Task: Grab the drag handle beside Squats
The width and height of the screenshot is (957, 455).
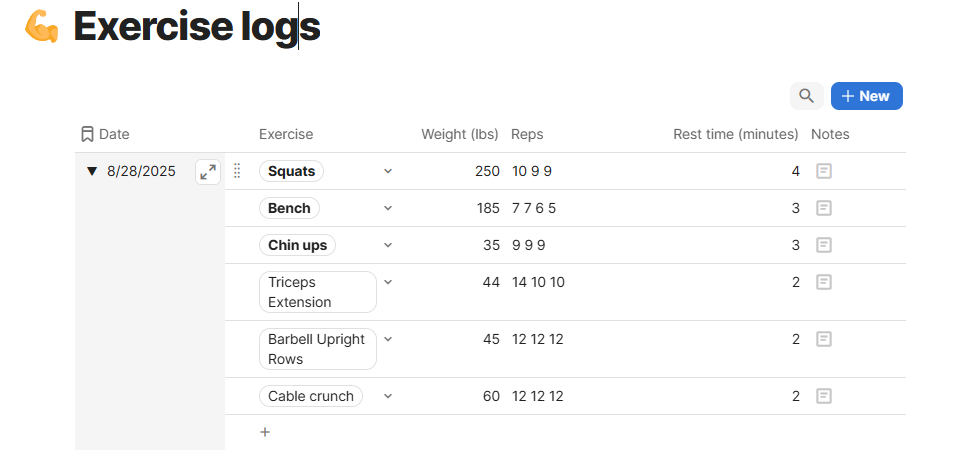Action: click(237, 171)
